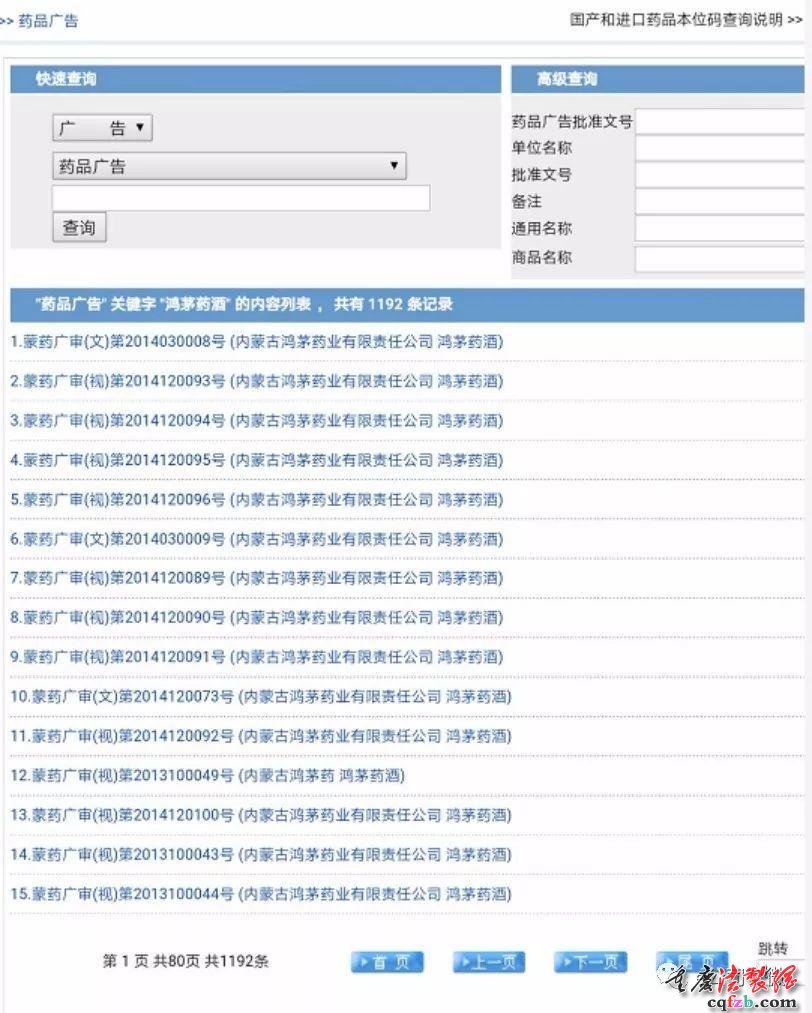Click the 通用名称 input field
The height and width of the screenshot is (1013, 812).
point(720,229)
